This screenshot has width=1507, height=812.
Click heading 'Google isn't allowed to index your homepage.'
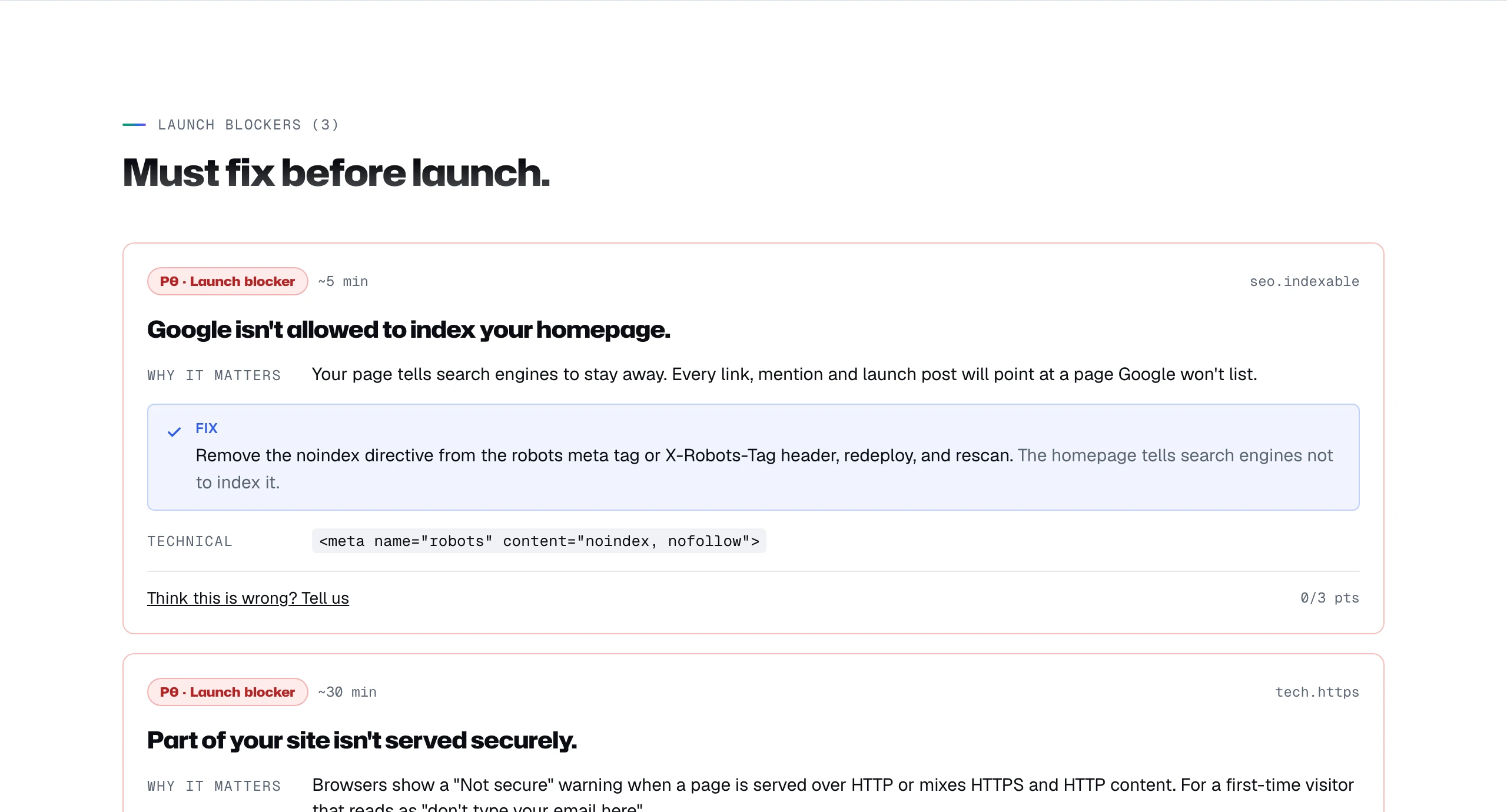(x=409, y=330)
